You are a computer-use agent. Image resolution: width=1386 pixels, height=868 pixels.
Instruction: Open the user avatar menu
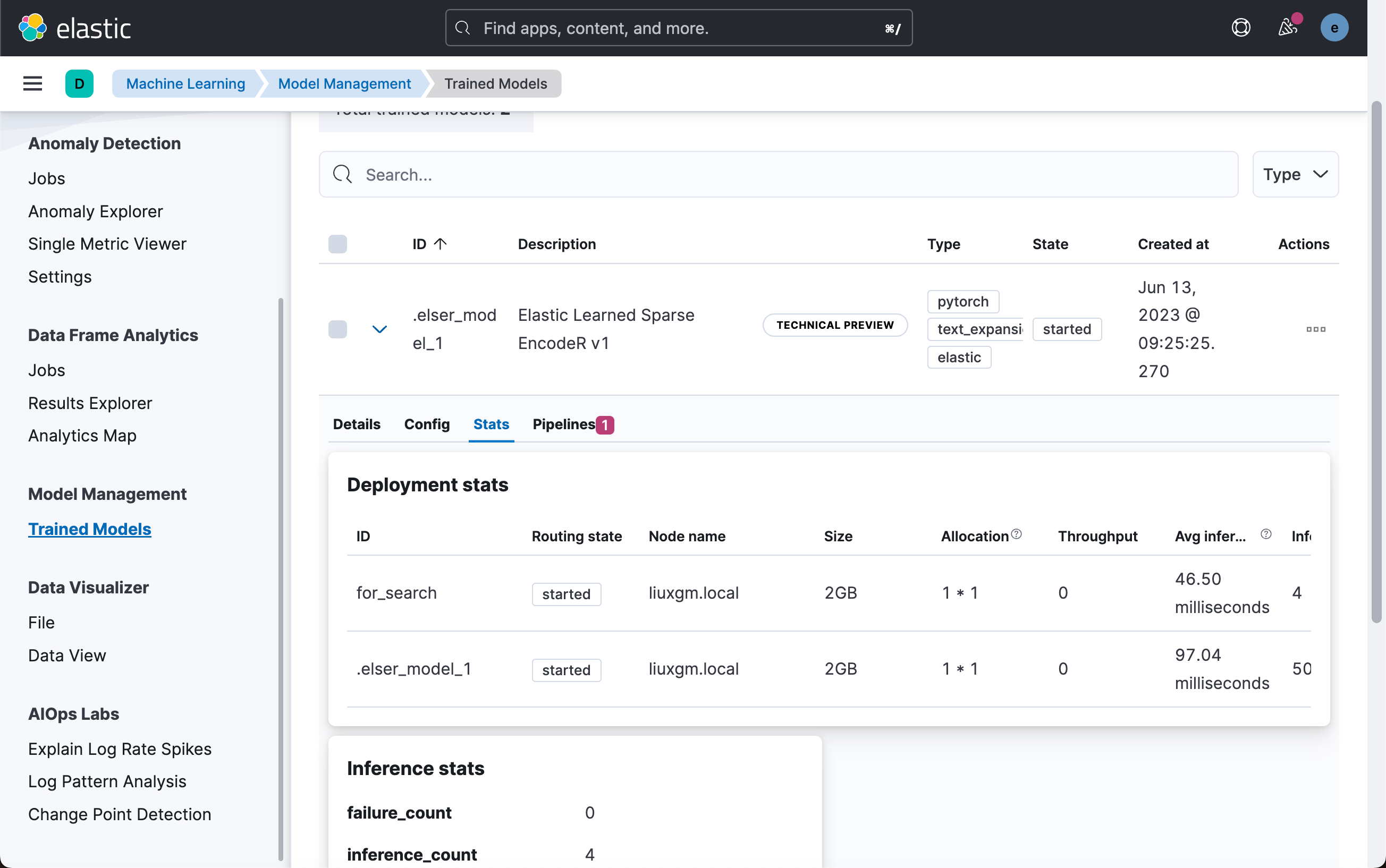pyautogui.click(x=1334, y=28)
